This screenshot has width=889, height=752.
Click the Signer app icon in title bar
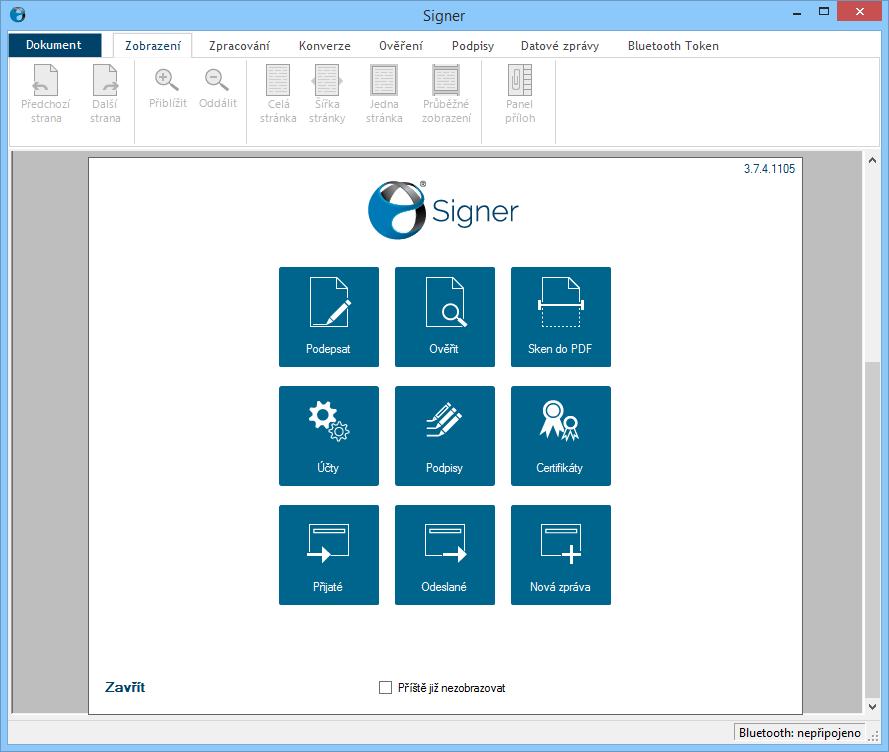(x=18, y=14)
